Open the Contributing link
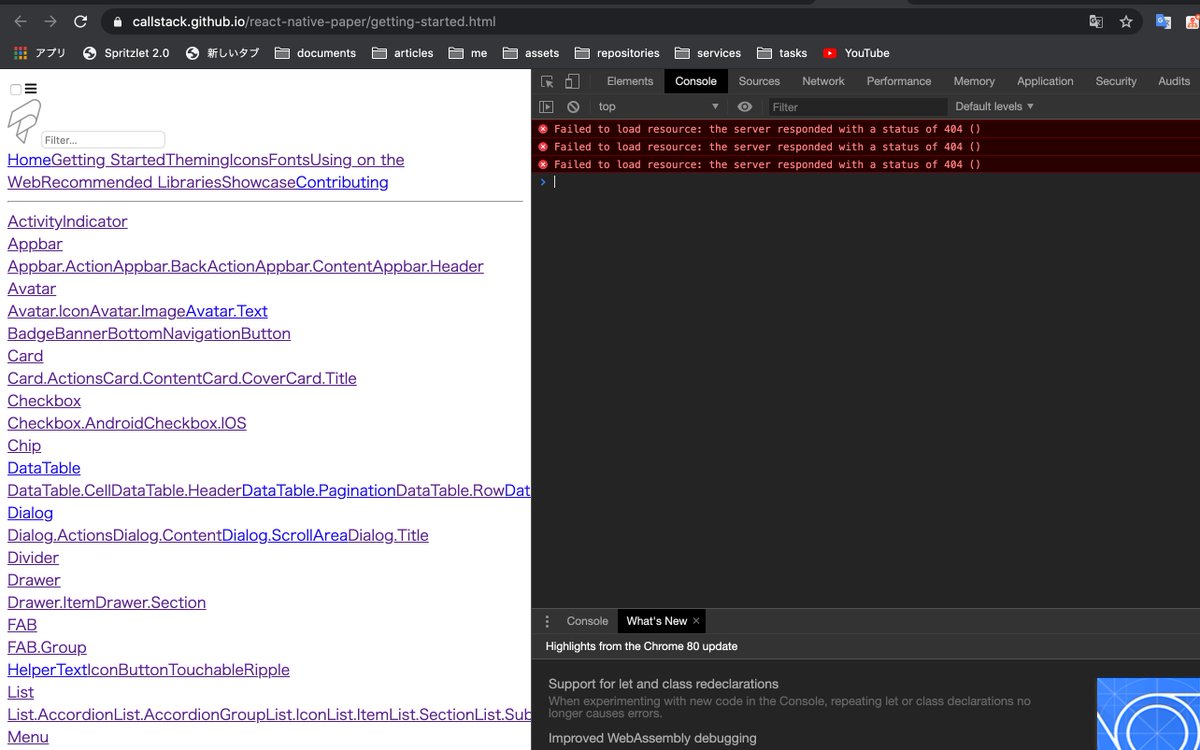Screen dimensions: 1200x750 click(342, 182)
